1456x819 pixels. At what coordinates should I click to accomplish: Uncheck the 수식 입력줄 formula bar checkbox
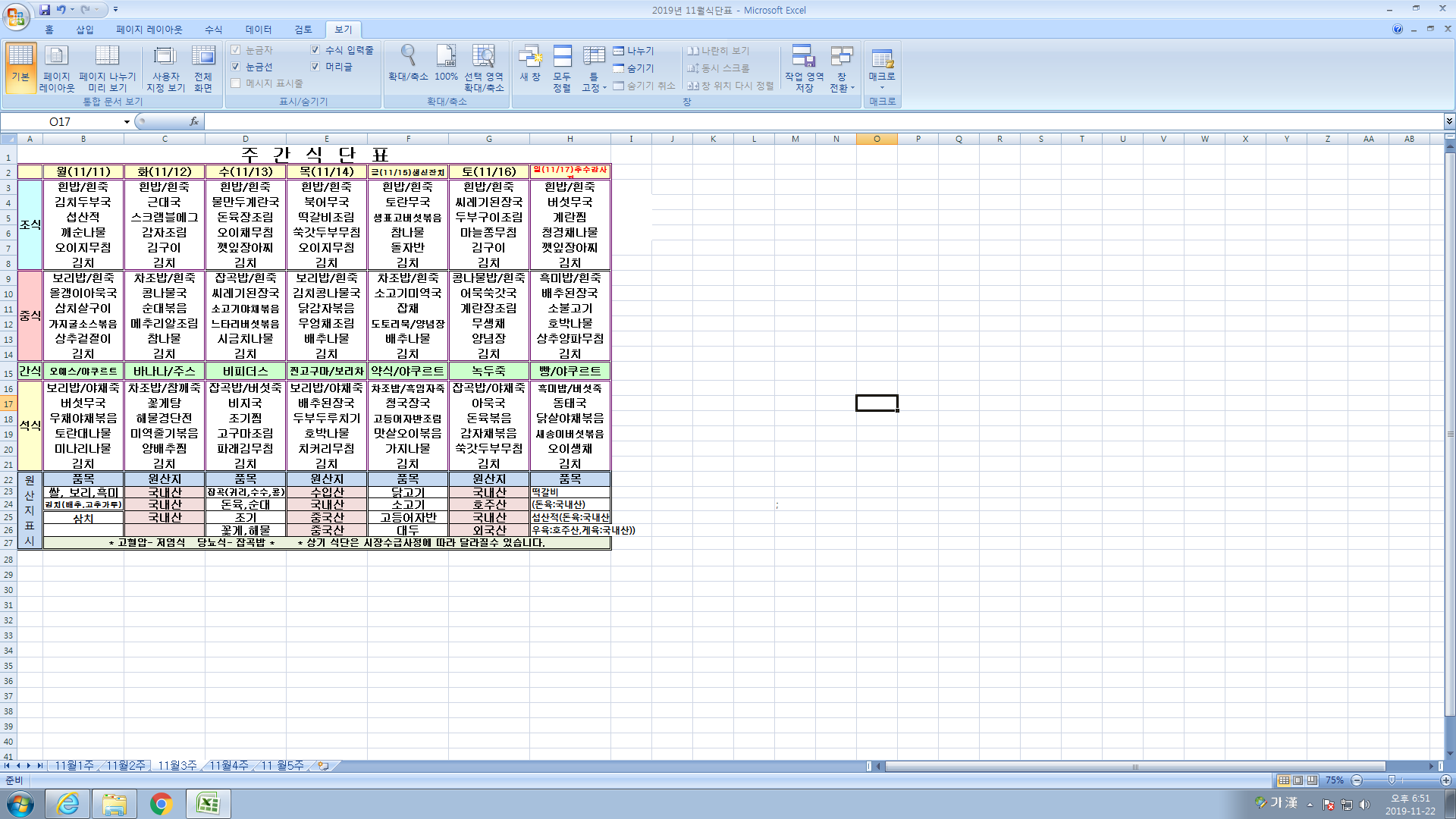pos(315,50)
